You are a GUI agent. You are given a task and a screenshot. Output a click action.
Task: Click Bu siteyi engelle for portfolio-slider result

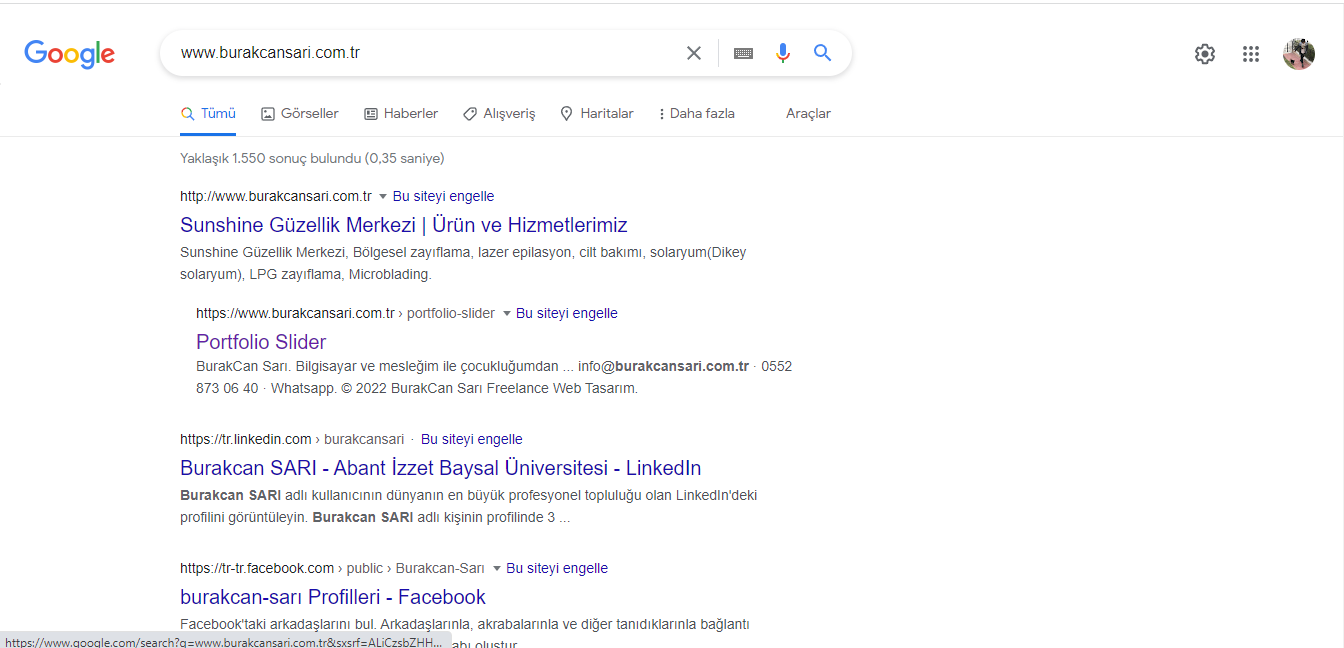(x=567, y=313)
